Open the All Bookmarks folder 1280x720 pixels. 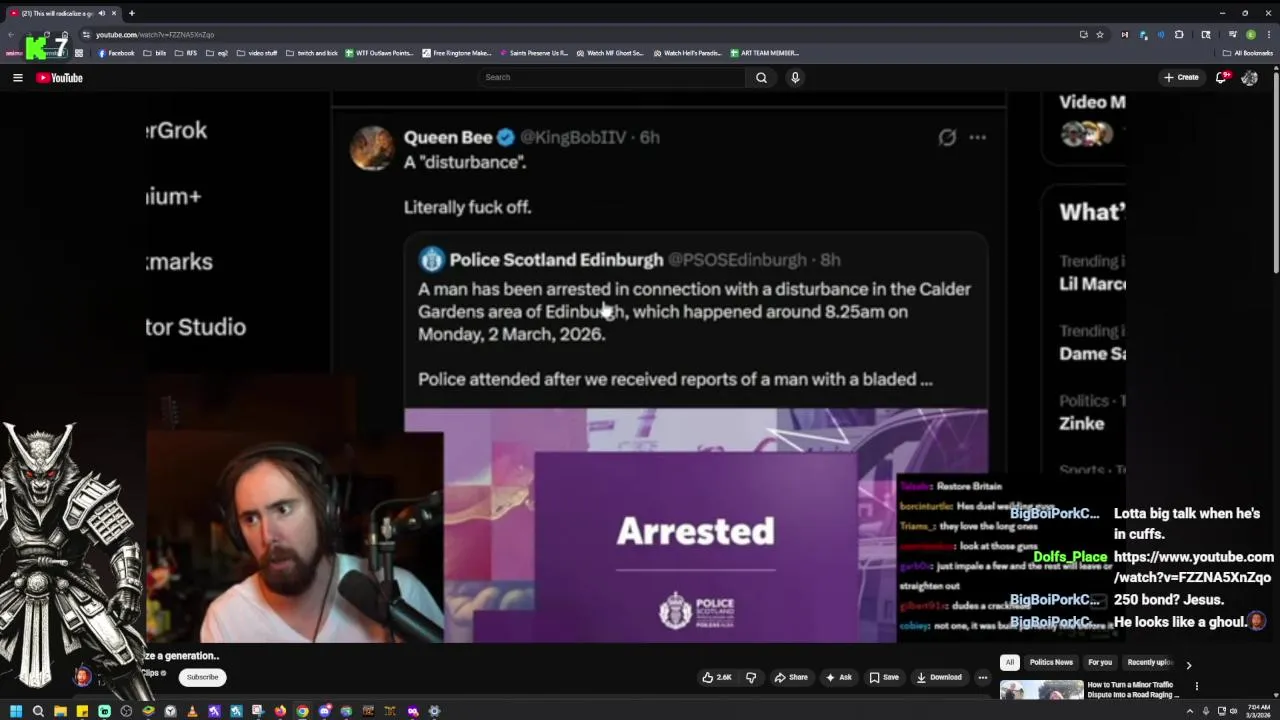point(1247,53)
